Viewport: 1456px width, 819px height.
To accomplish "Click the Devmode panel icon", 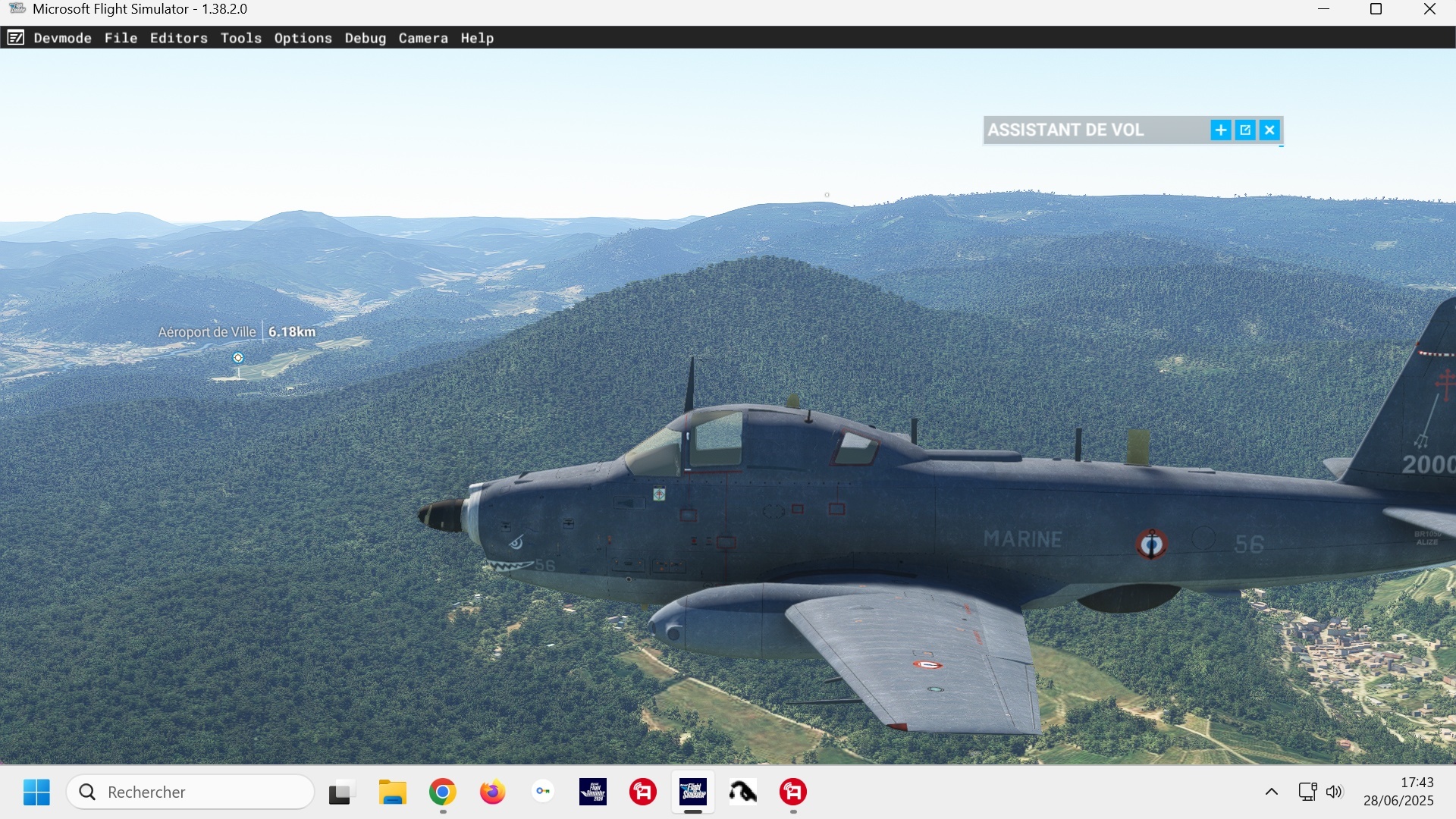I will (x=15, y=38).
